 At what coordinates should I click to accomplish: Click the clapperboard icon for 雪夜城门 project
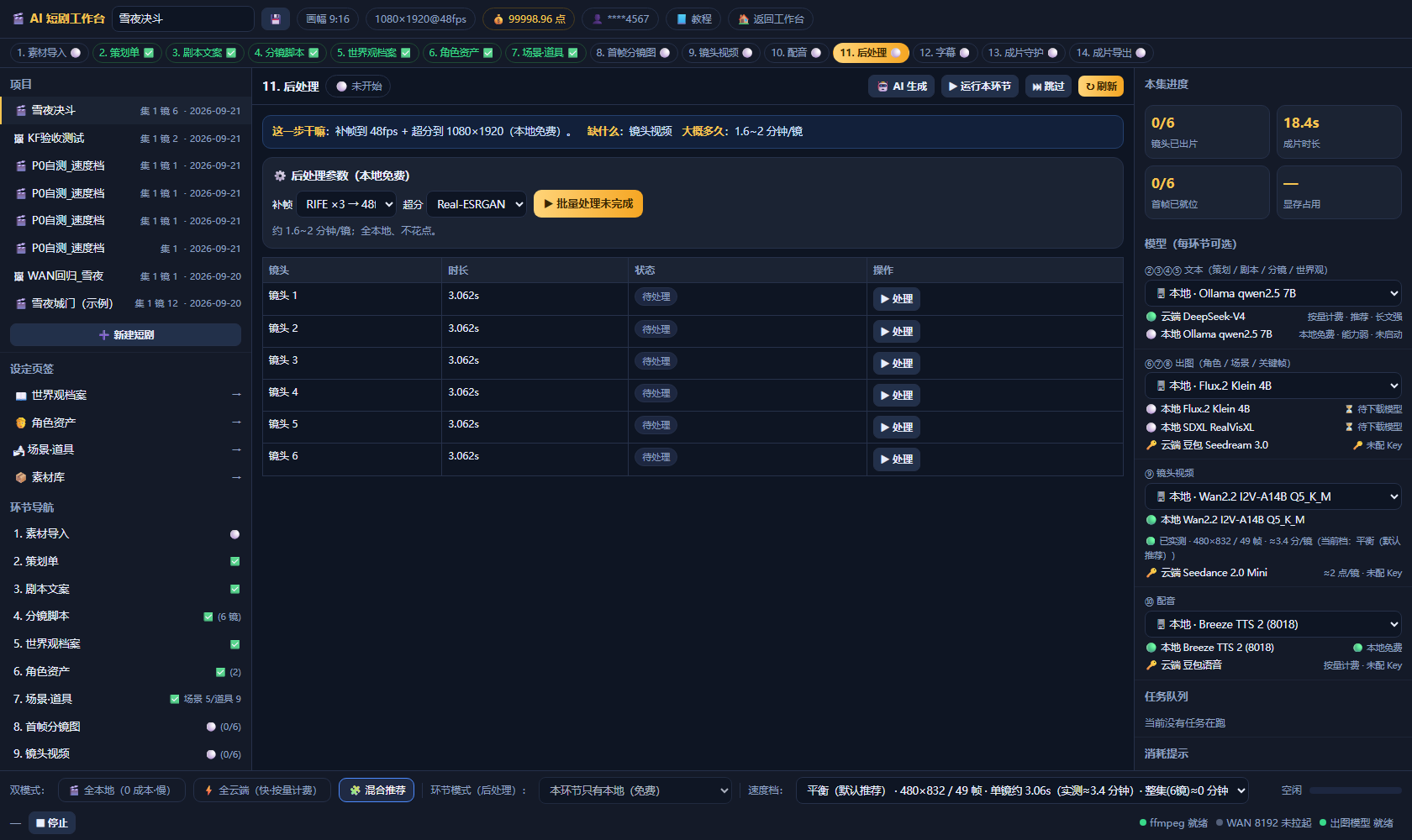21,303
